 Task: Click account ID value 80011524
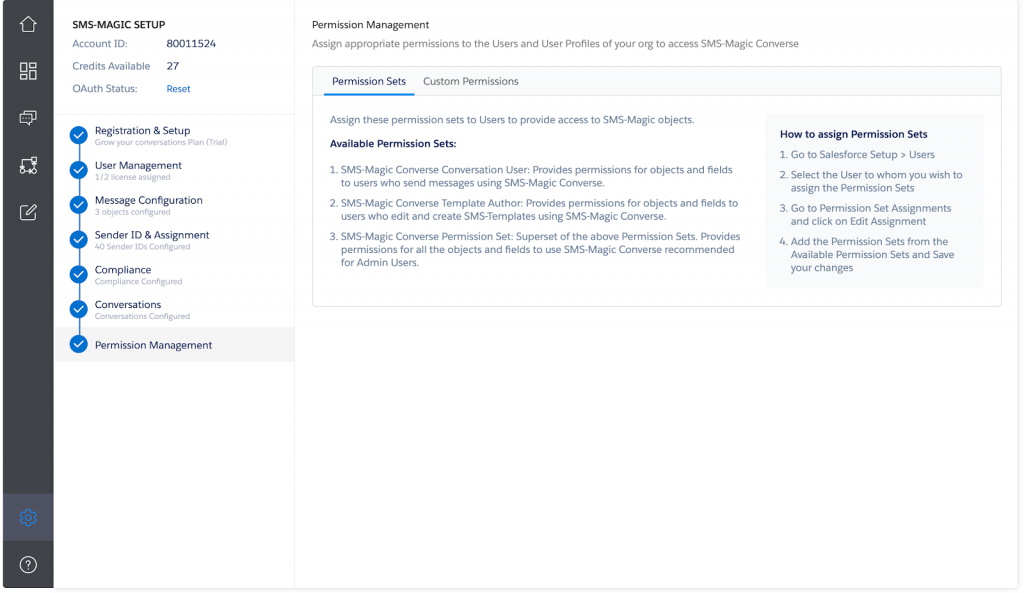[x=191, y=44]
